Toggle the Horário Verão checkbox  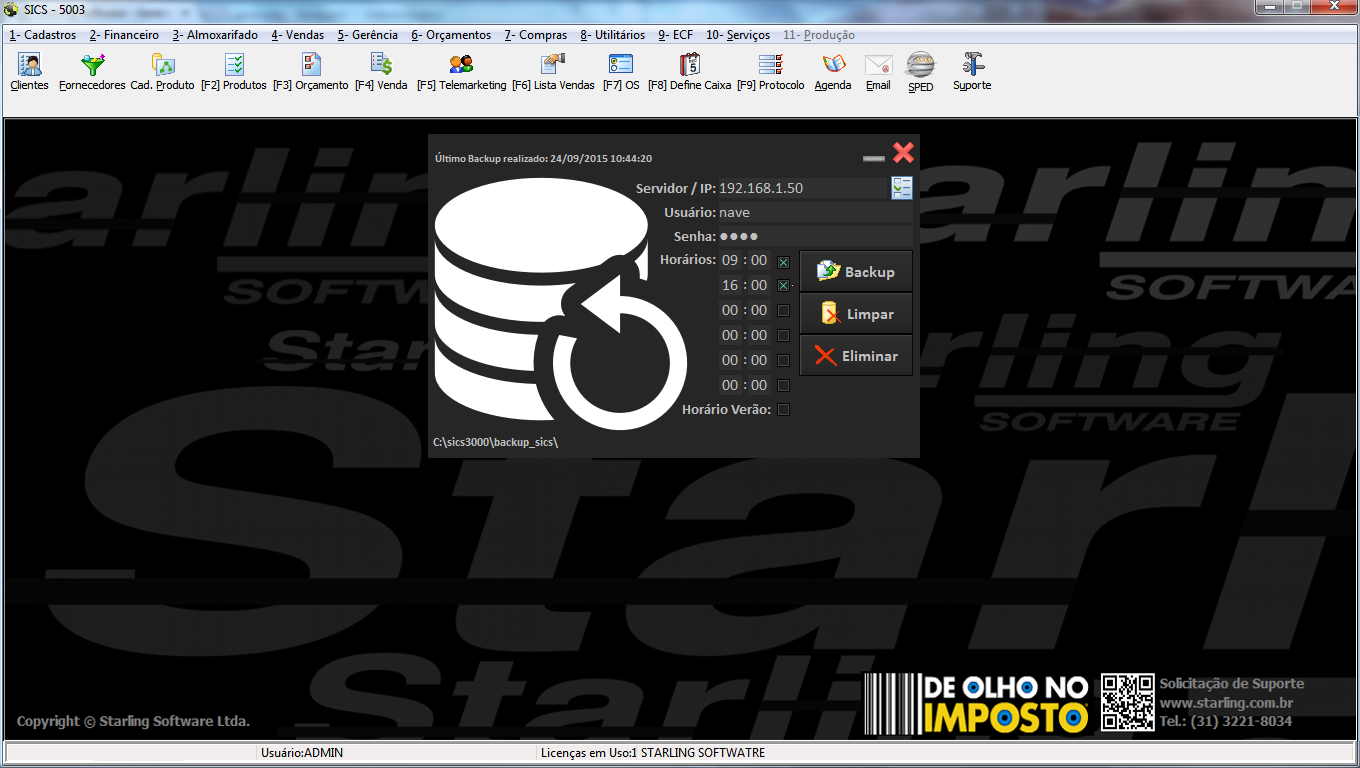pos(783,409)
